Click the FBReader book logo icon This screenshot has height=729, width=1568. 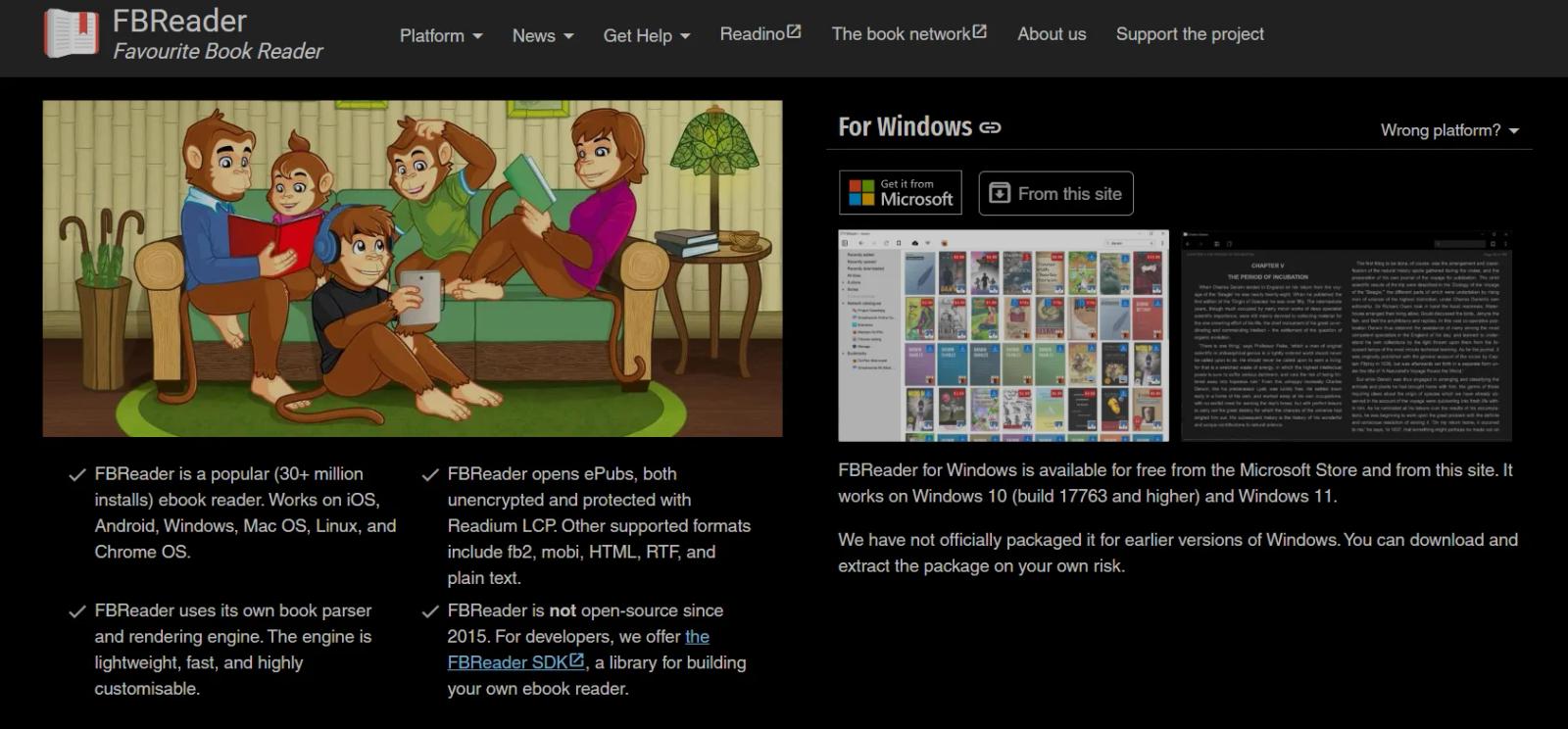coord(72,33)
